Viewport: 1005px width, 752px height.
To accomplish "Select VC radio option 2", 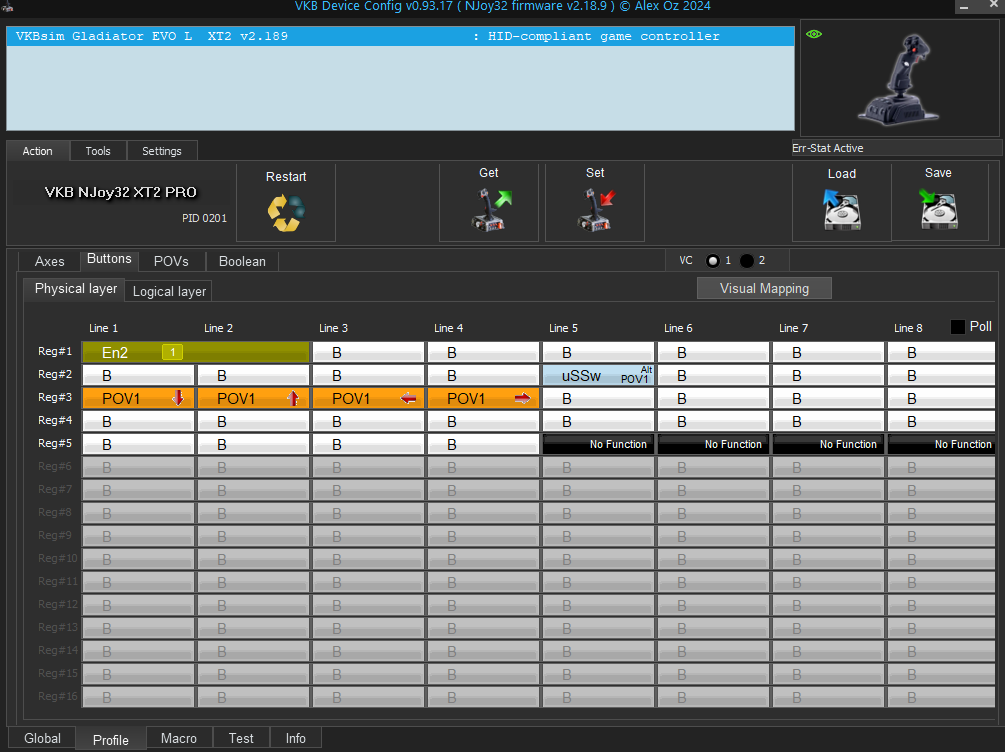I will pos(747,261).
